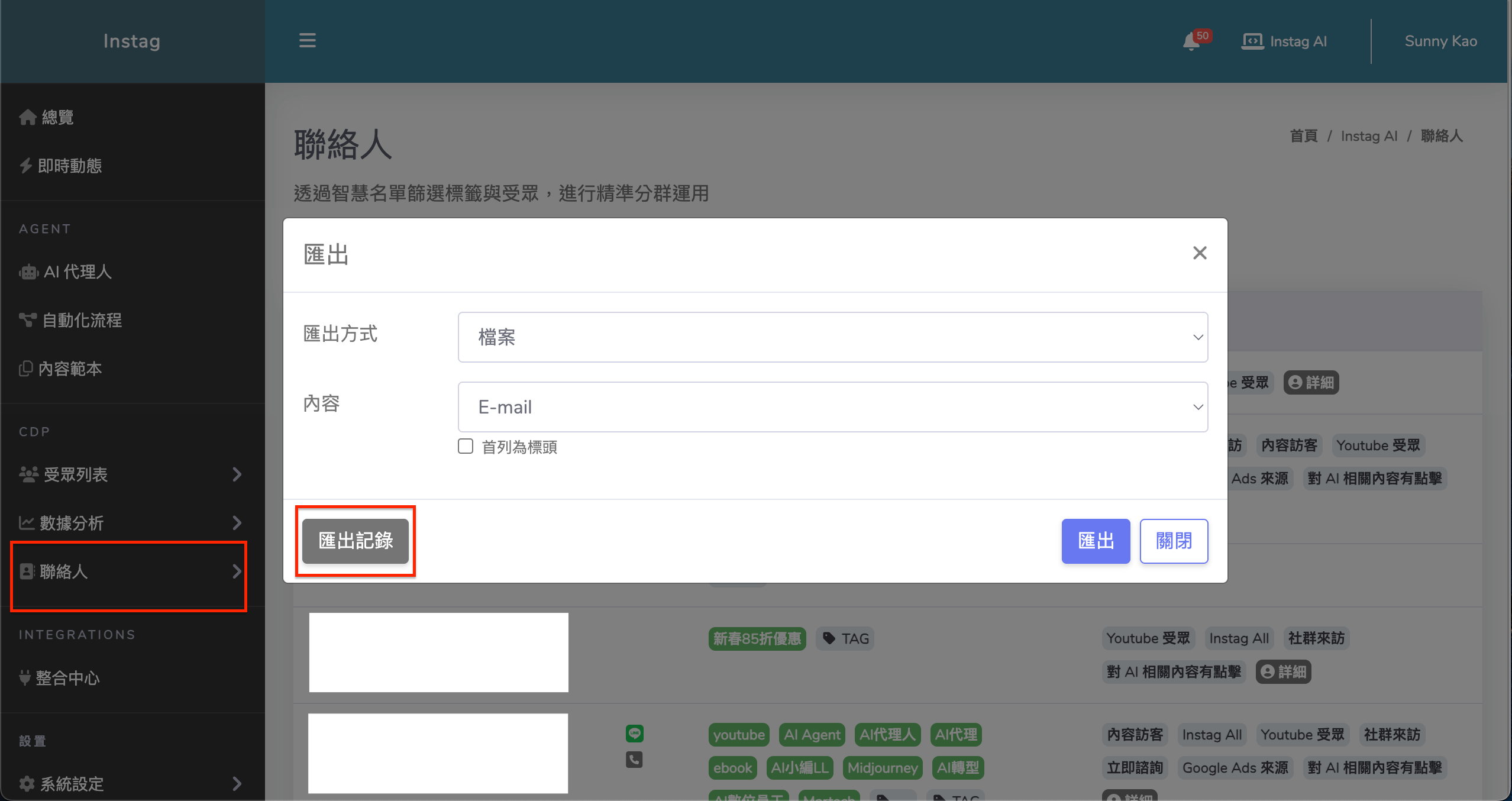This screenshot has height=801, width=1512.
Task: Open 內容範本 in sidebar
Action: [70, 369]
